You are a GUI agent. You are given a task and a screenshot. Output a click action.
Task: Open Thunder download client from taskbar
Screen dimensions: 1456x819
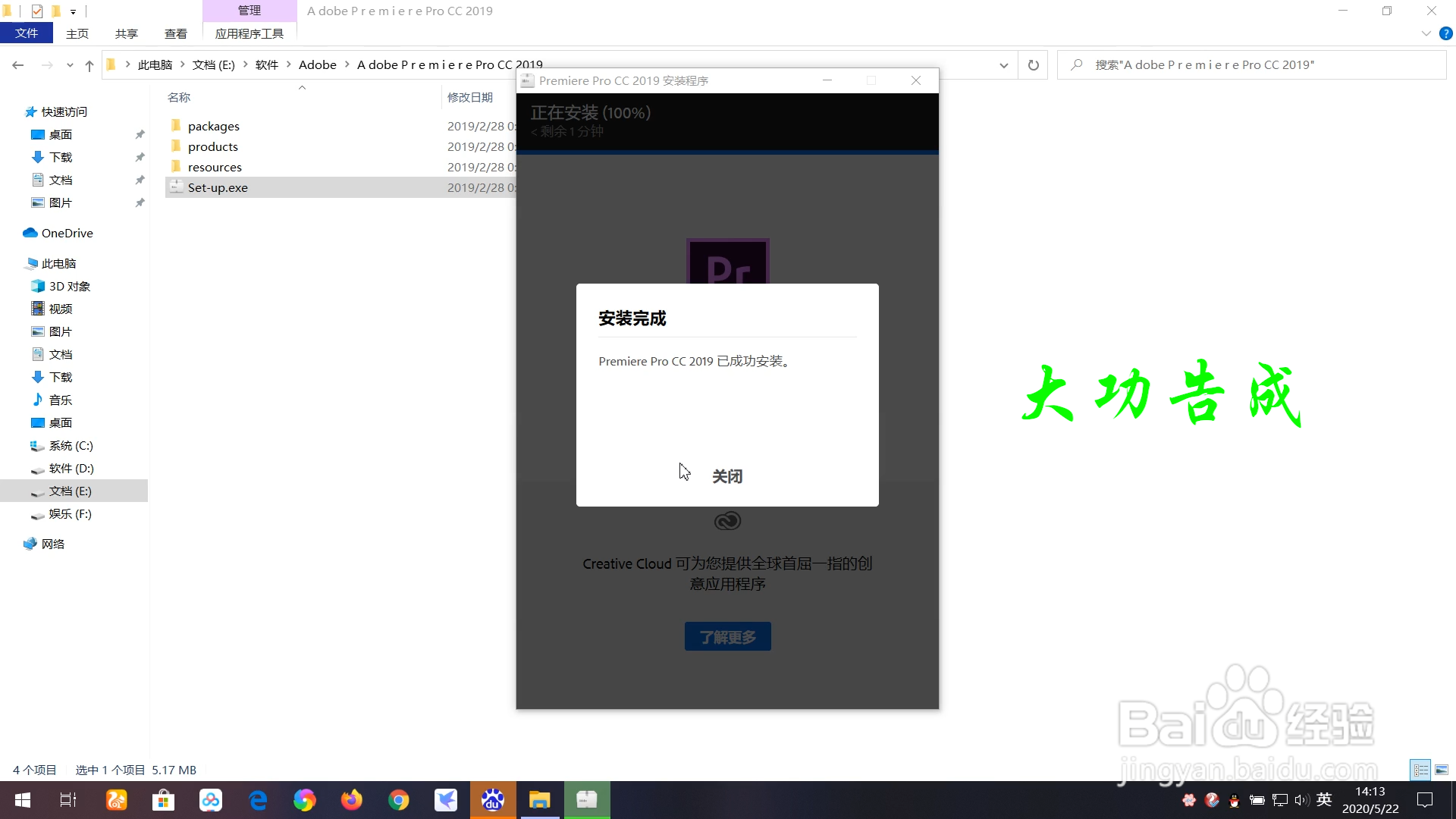[x=446, y=800]
